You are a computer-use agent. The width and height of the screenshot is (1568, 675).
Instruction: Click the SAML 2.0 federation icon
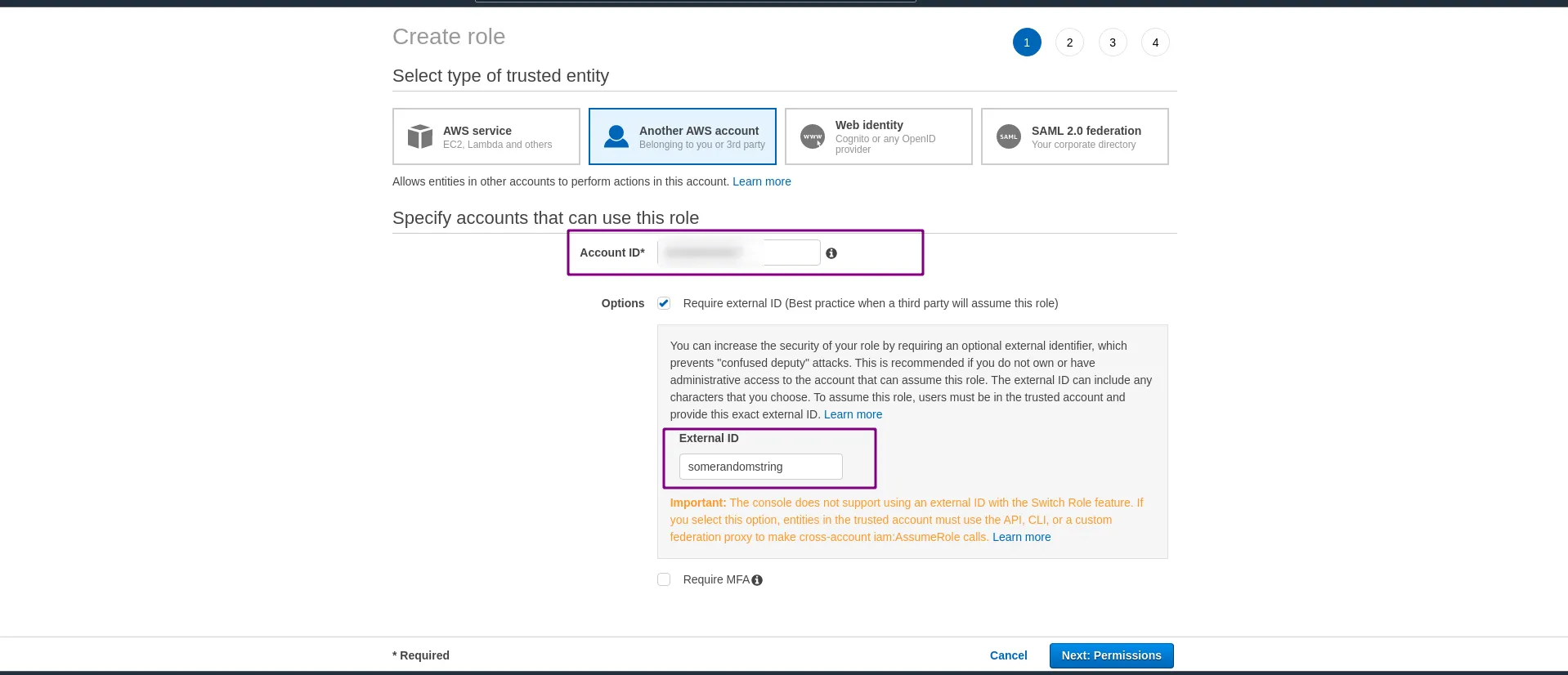(x=1008, y=136)
